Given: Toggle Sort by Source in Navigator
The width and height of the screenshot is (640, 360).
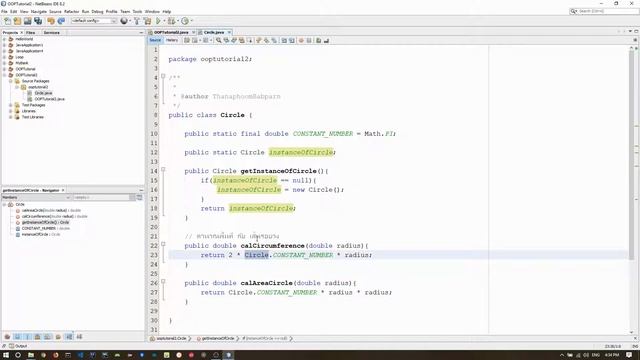Looking at the screenshot, I should [79, 337].
